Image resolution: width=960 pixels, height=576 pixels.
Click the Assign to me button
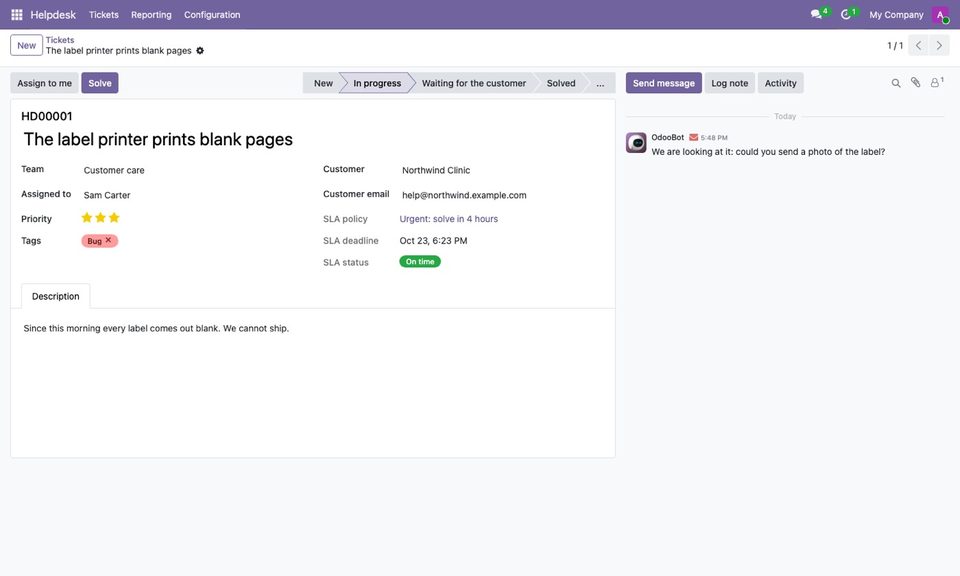(45, 83)
